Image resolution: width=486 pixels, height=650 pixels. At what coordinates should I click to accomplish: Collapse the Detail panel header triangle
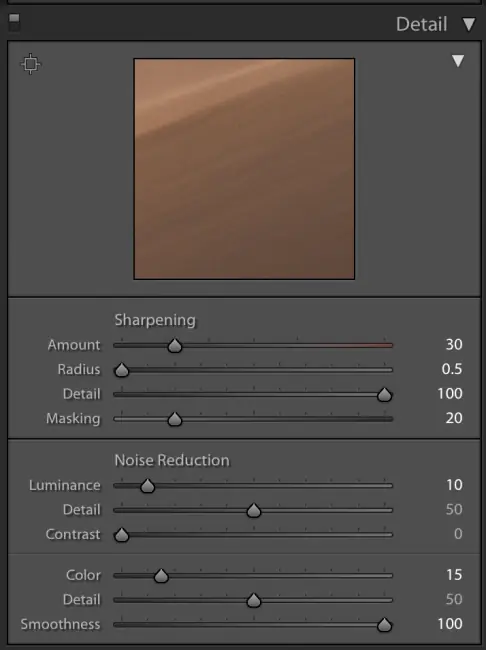pyautogui.click(x=469, y=24)
